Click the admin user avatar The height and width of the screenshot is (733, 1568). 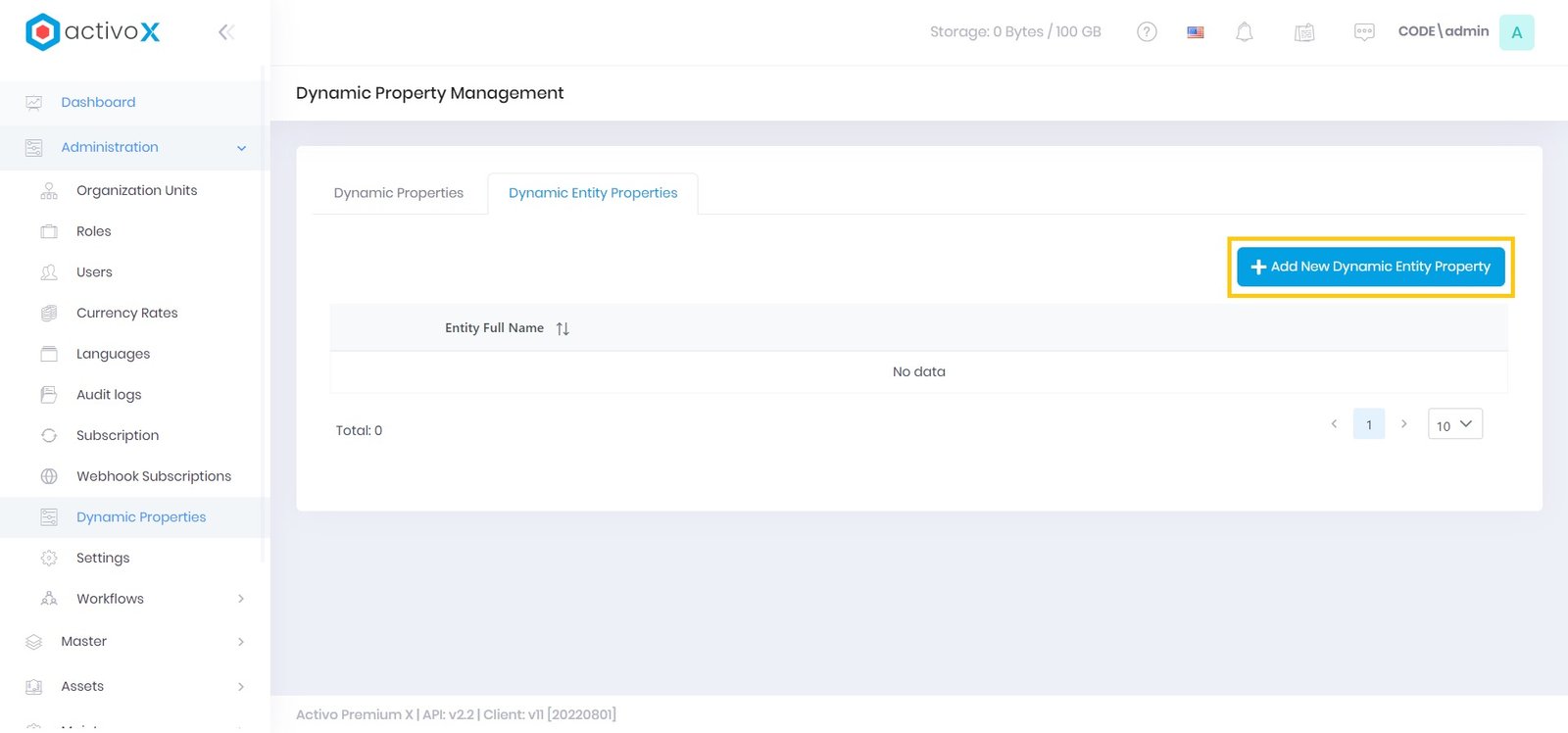(1516, 32)
